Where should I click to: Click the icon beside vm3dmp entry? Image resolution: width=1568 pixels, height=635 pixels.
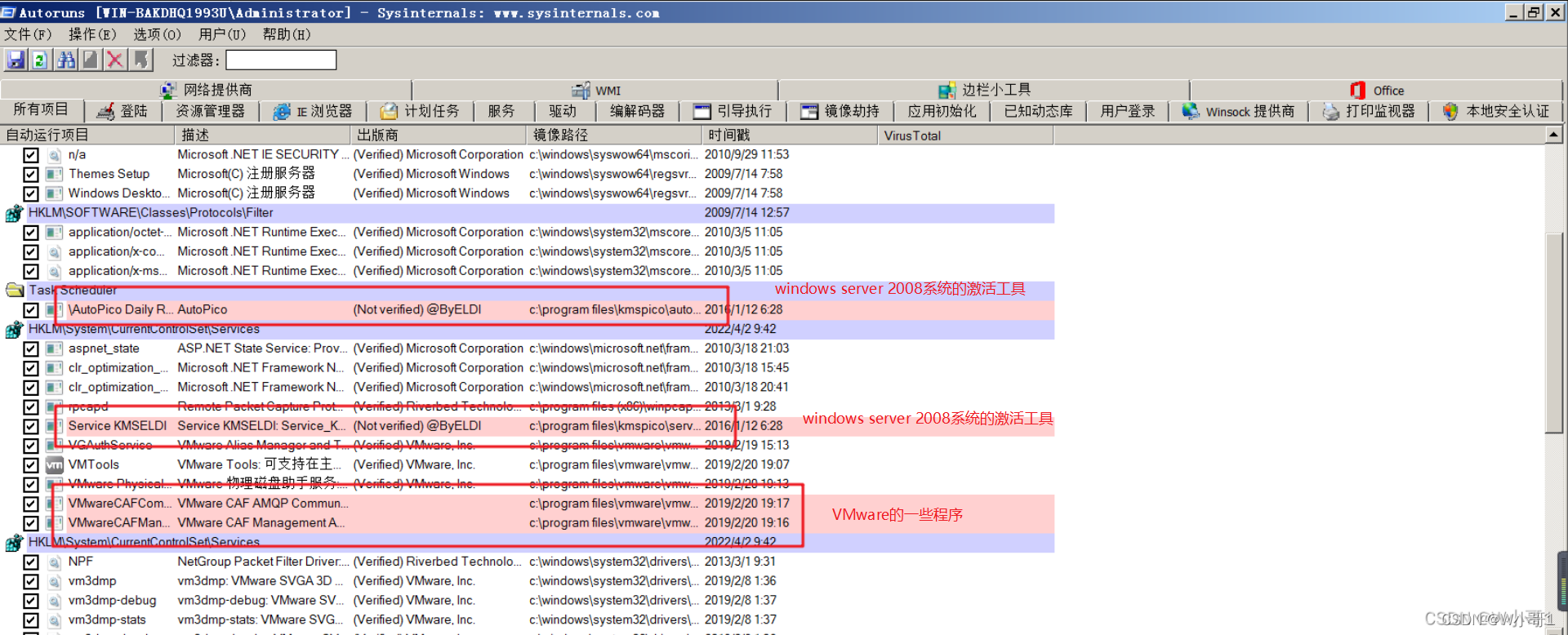pyautogui.click(x=55, y=582)
